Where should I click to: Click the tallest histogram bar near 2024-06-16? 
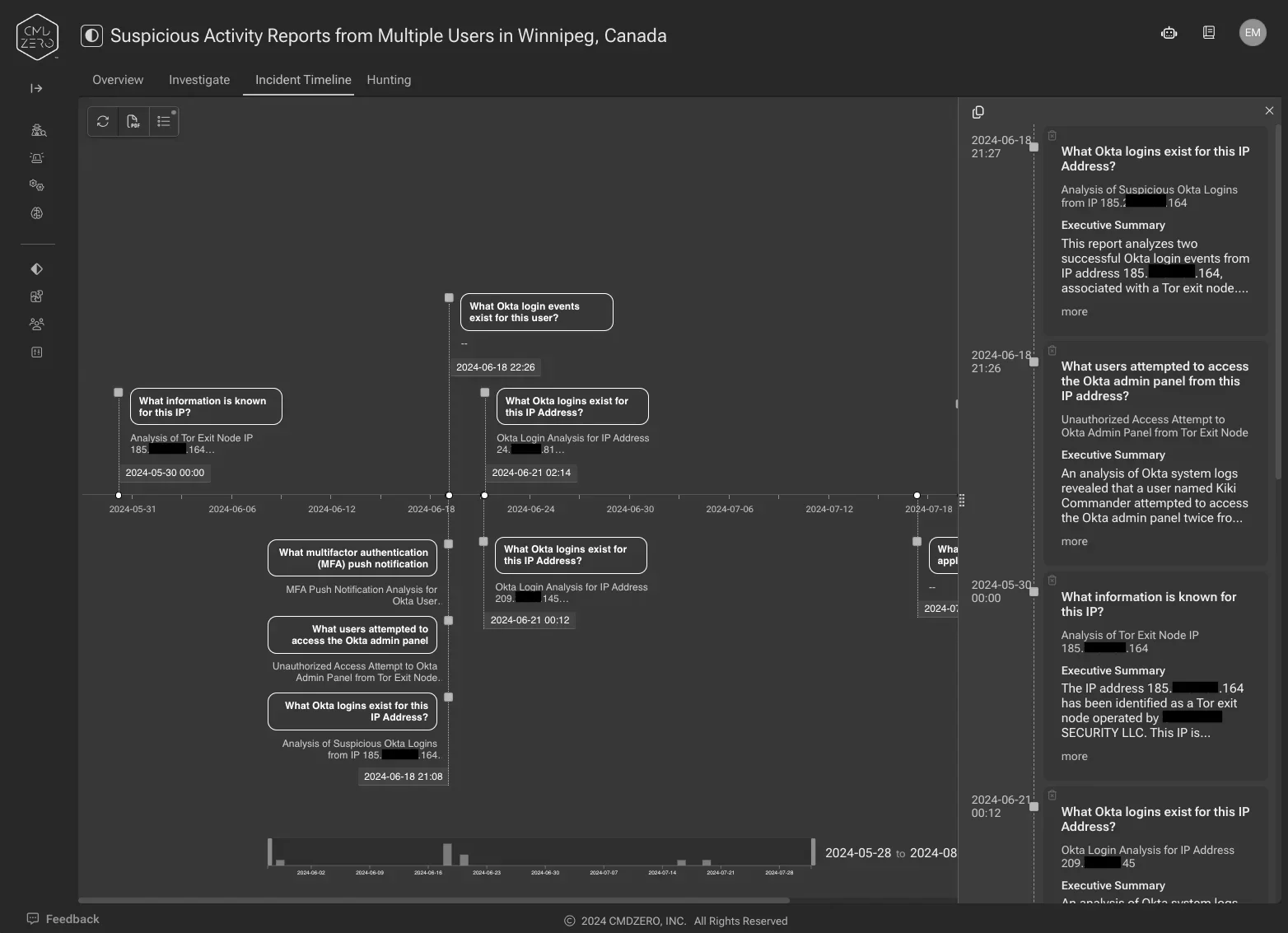tap(447, 855)
